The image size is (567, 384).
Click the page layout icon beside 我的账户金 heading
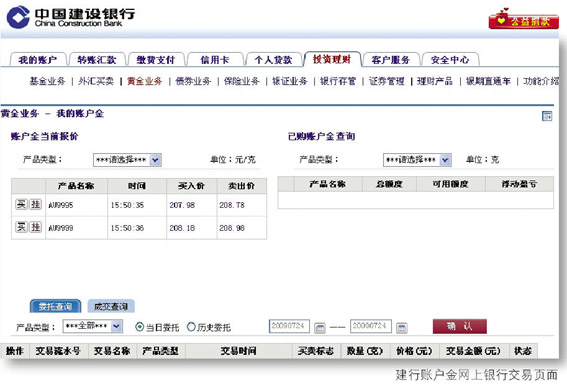tap(547, 116)
